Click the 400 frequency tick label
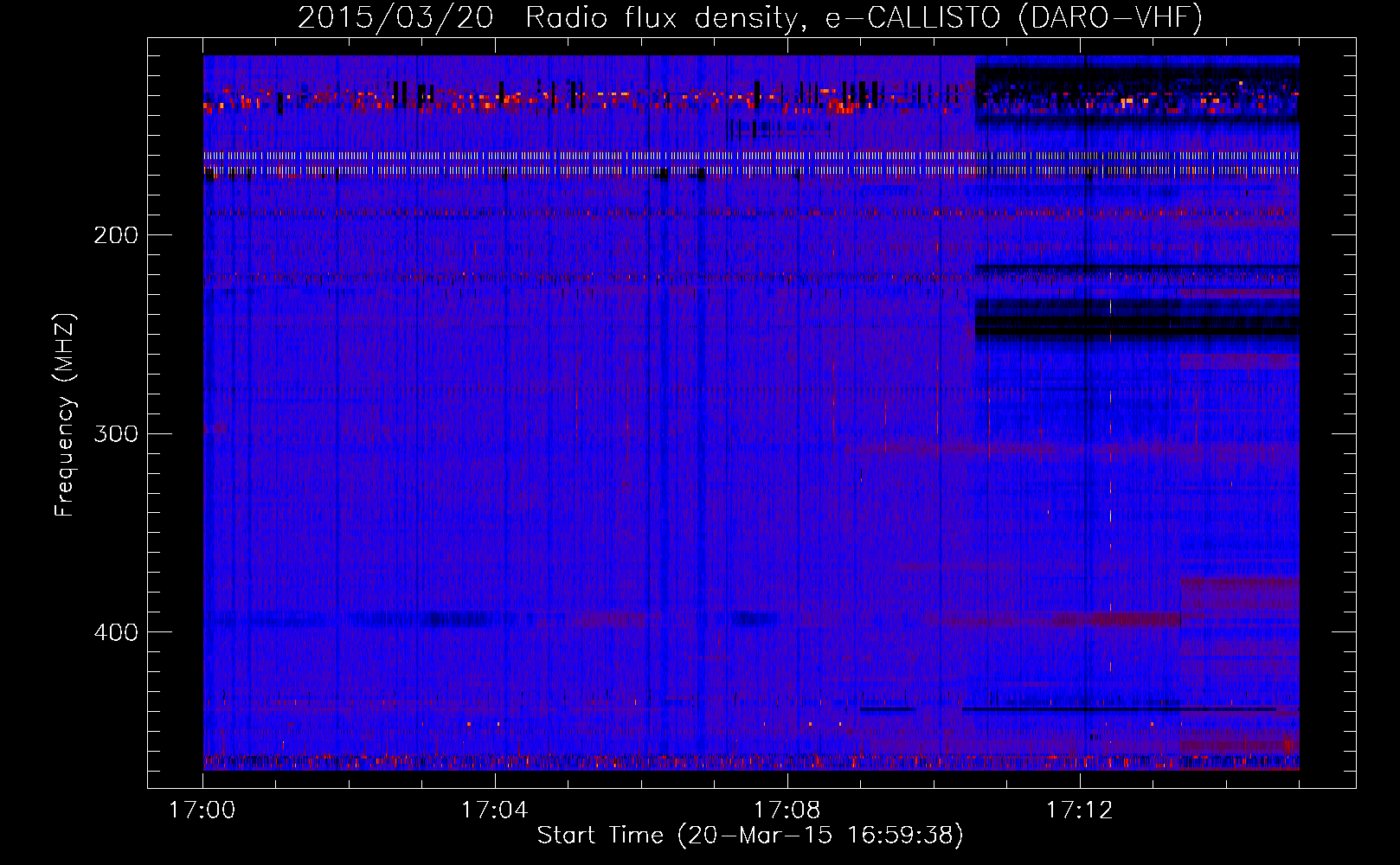The image size is (1400, 865). [x=116, y=632]
